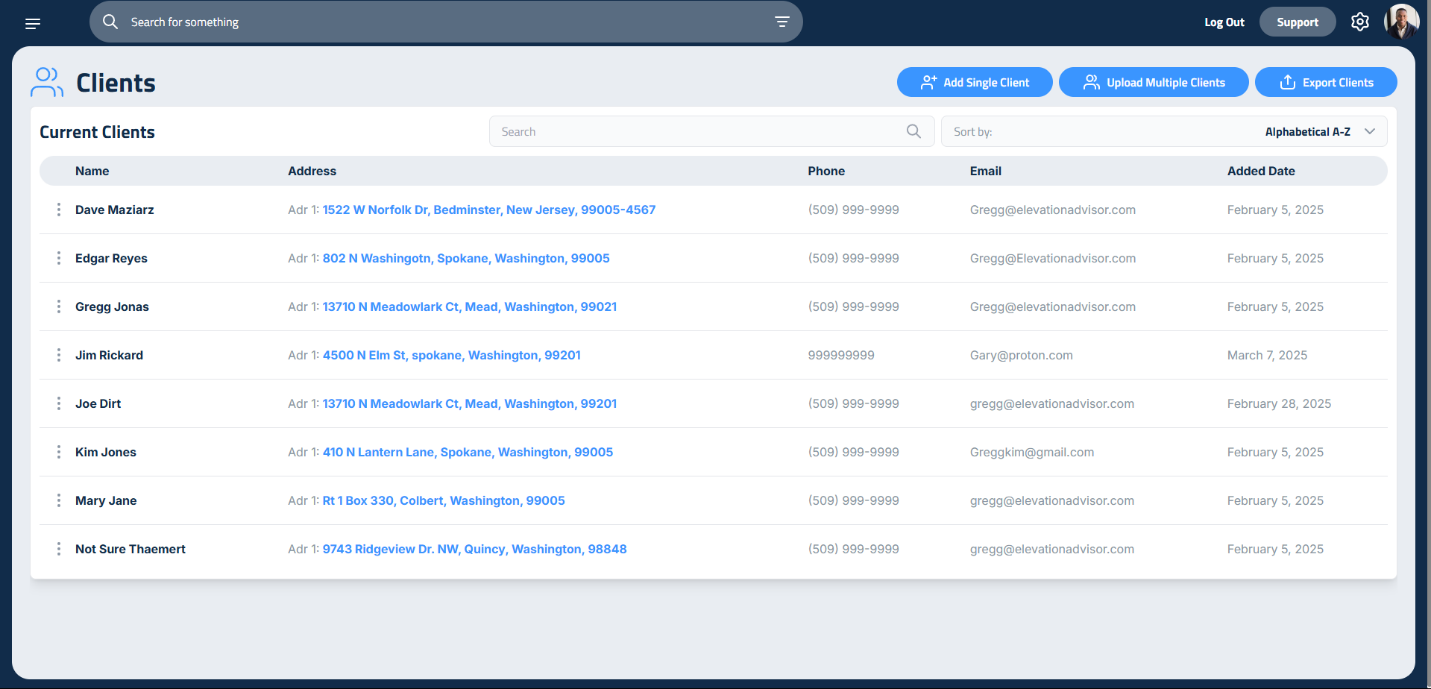
Task: Open Edgar Reyes address link
Action: [465, 258]
